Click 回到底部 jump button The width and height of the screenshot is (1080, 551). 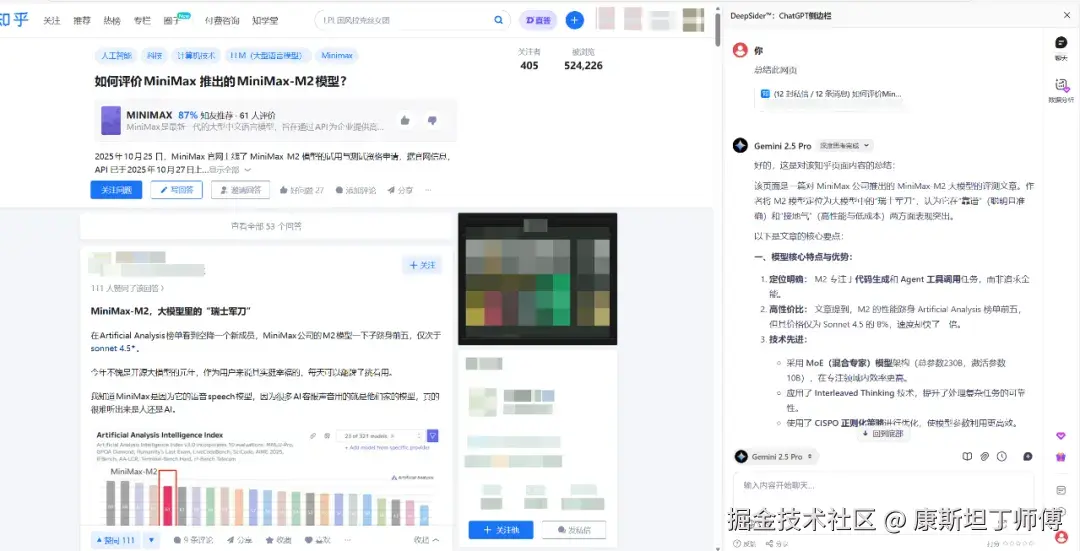(882, 433)
